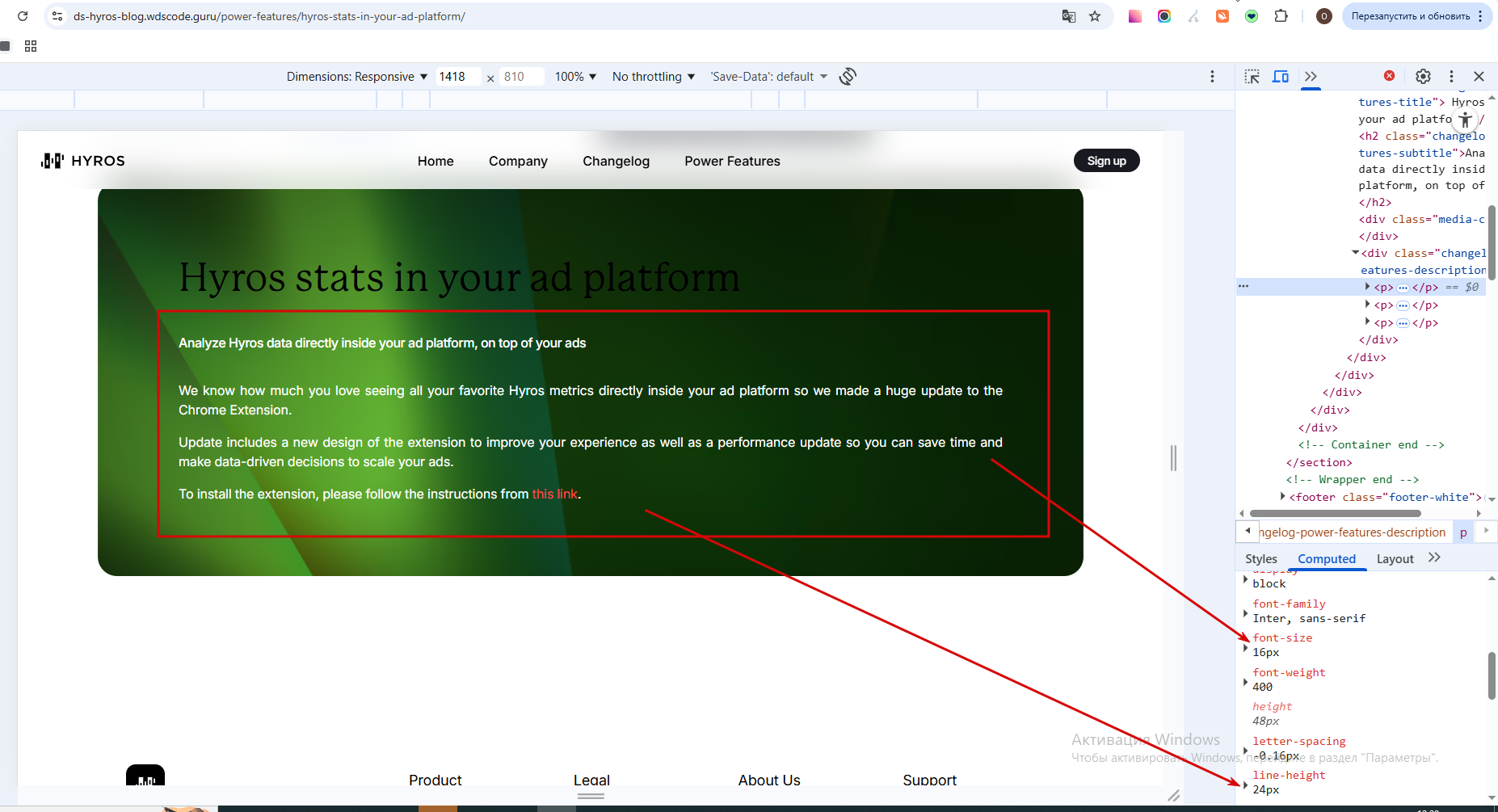
Task: Switch to the Layout tab
Action: tap(1395, 559)
